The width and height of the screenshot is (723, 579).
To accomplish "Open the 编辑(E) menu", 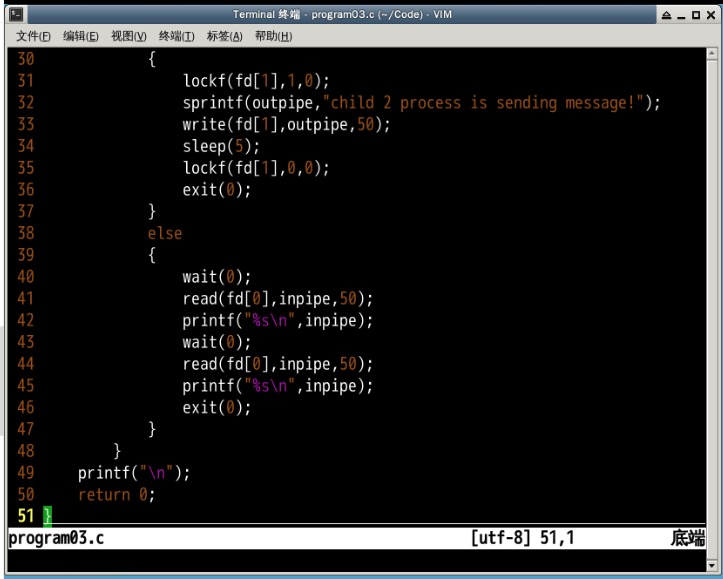I will pyautogui.click(x=81, y=37).
